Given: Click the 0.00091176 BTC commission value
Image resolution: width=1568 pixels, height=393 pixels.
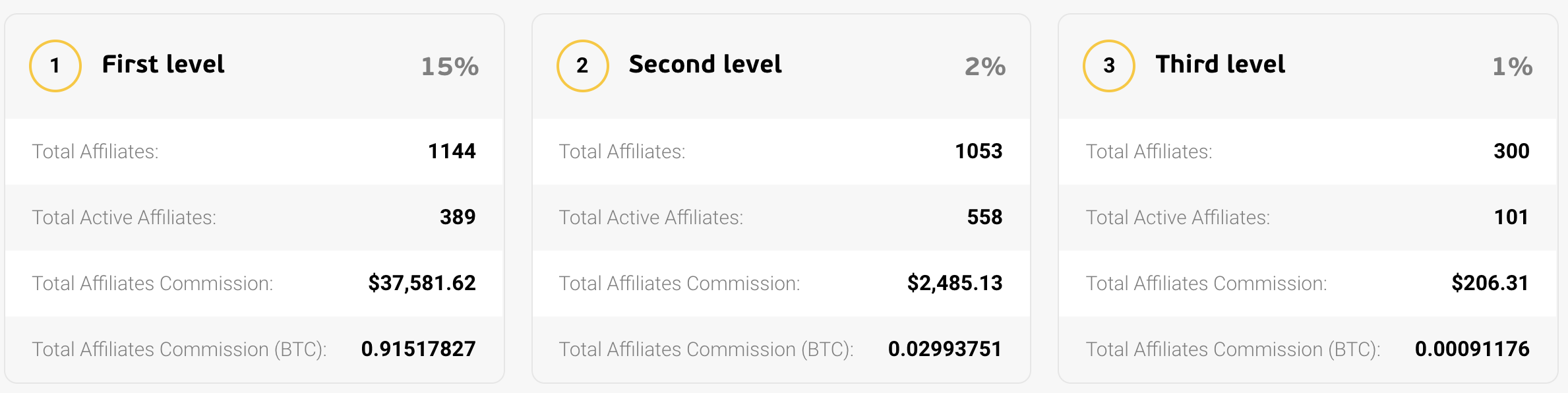Looking at the screenshot, I should [x=1472, y=349].
